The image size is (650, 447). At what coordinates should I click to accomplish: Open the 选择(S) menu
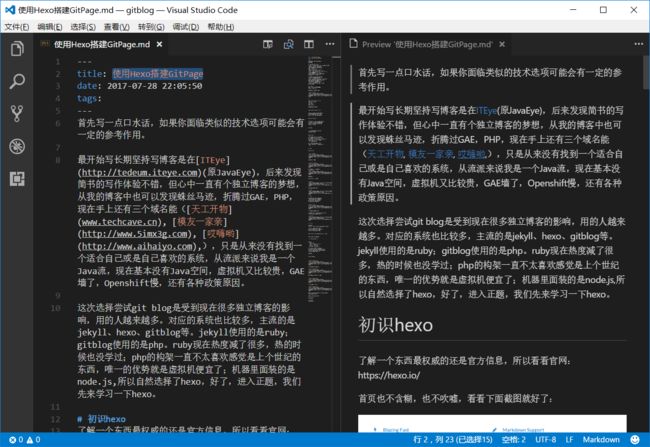[83, 27]
